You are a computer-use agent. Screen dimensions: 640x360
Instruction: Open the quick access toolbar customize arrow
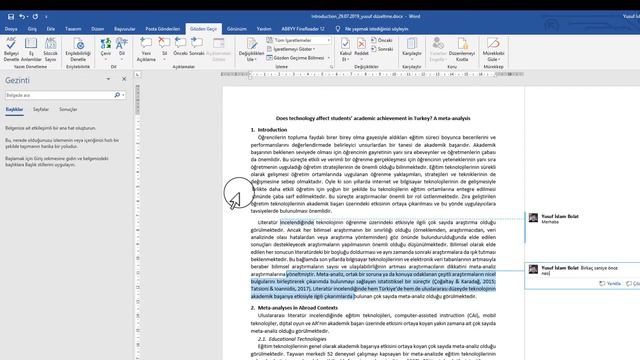point(46,17)
